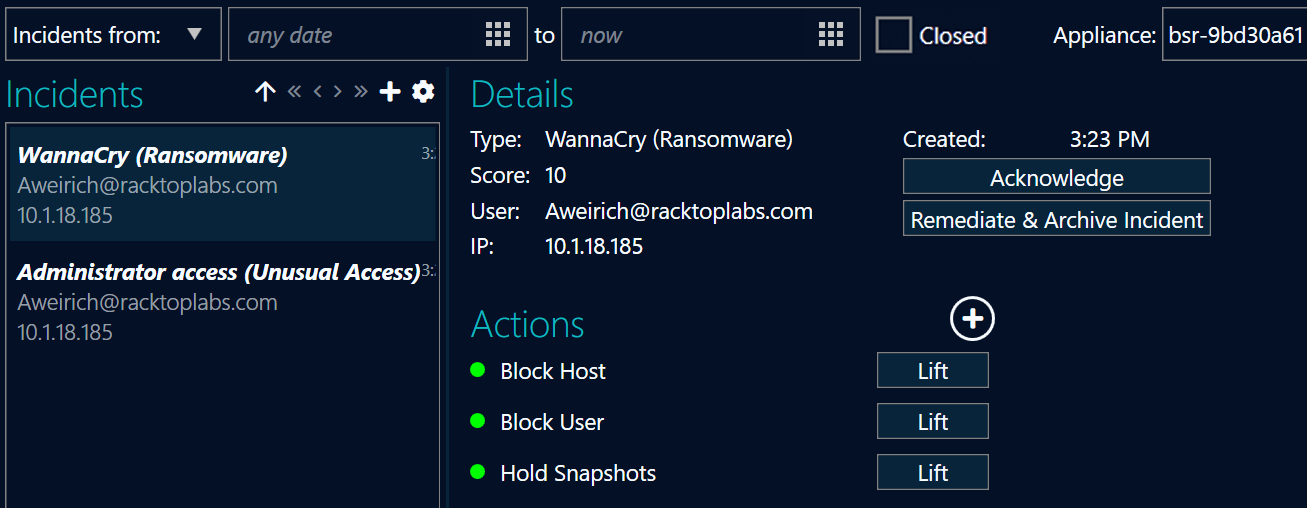Open the start date calendar picker icon
Screen dimensions: 1307x508
pyautogui.click(x=498, y=35)
